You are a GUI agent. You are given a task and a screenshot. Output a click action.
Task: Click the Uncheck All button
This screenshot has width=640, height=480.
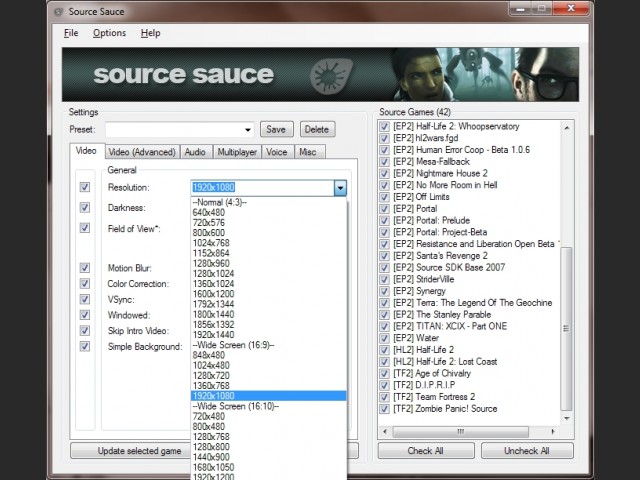click(x=527, y=451)
